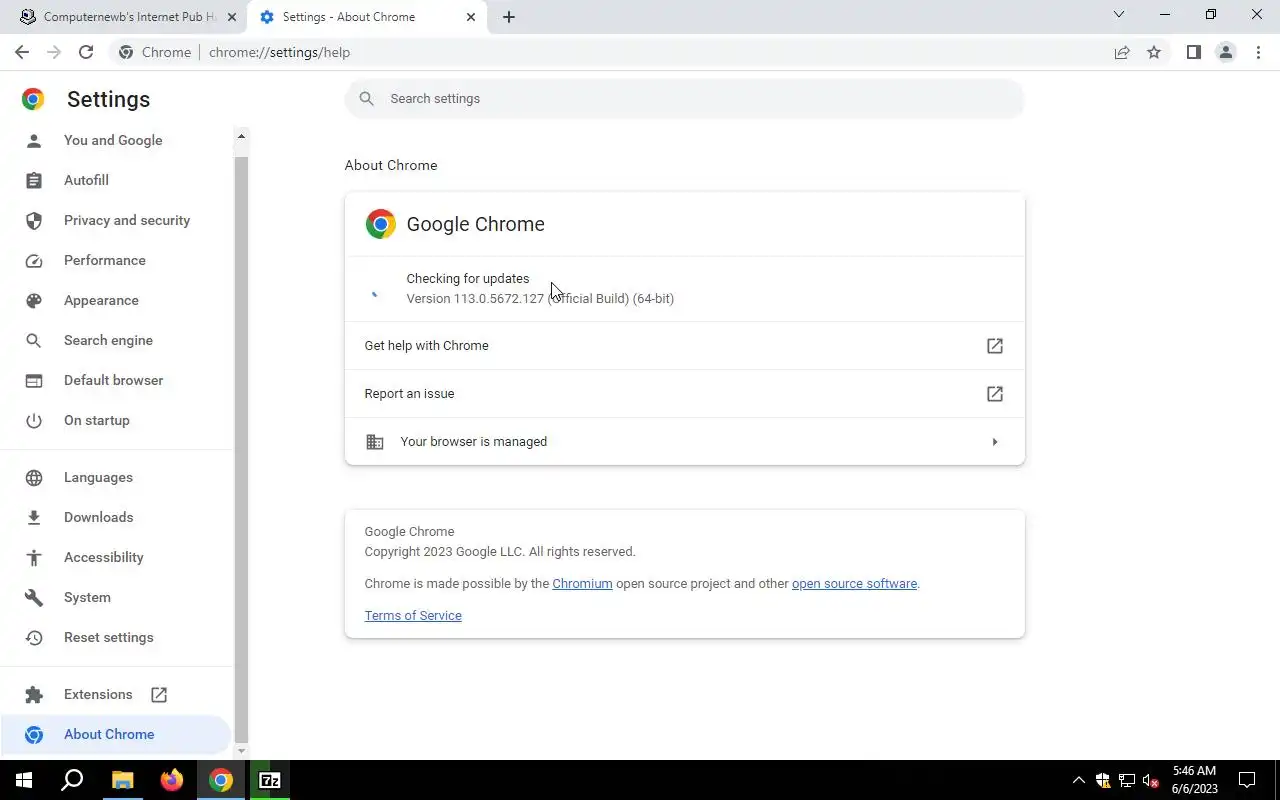Click the Appearance palette icon
This screenshot has height=800, width=1280.
[x=34, y=300]
